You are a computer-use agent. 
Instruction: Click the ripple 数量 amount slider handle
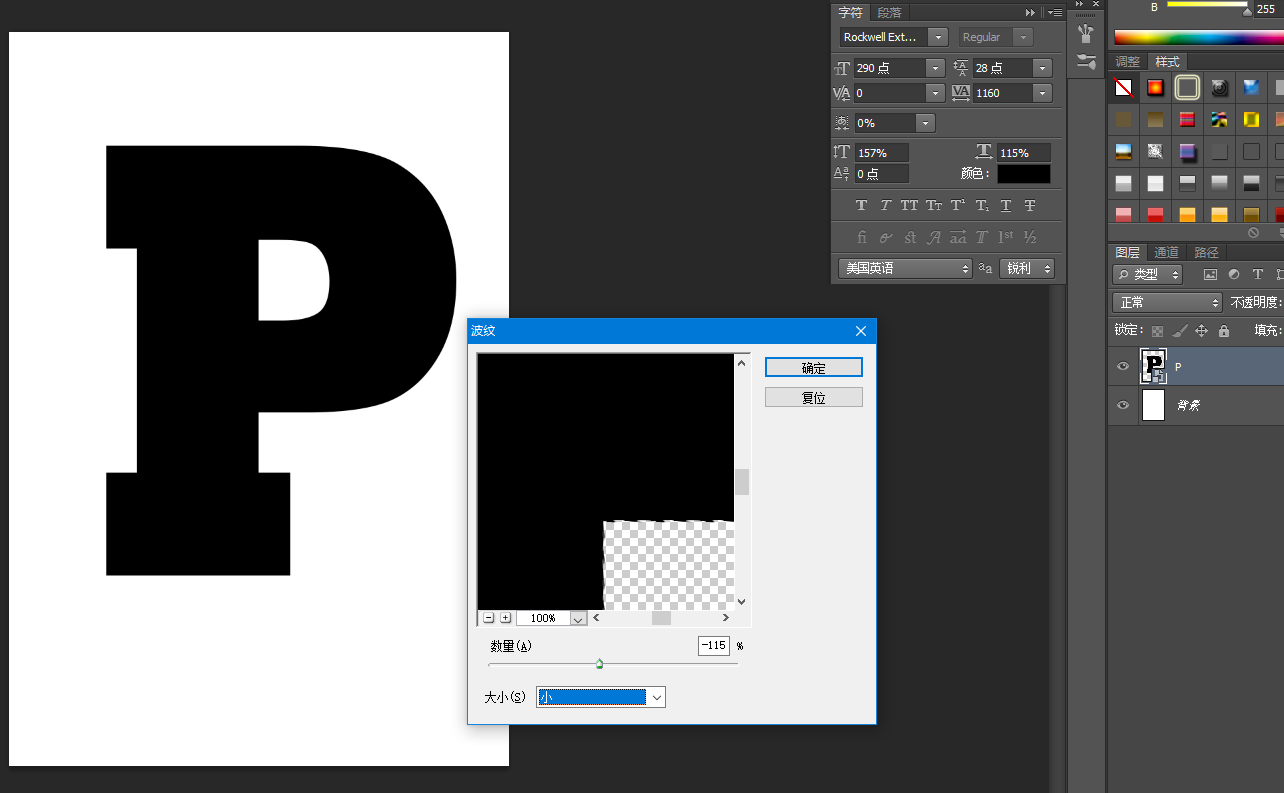[599, 664]
